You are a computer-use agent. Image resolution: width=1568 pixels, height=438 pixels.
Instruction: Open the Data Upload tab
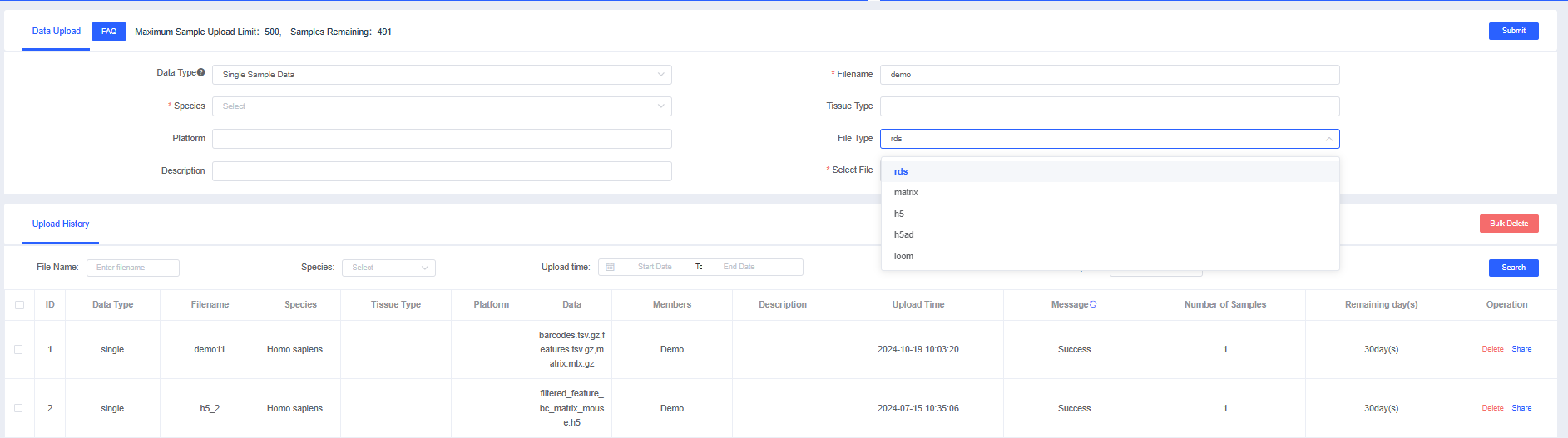pyautogui.click(x=57, y=32)
